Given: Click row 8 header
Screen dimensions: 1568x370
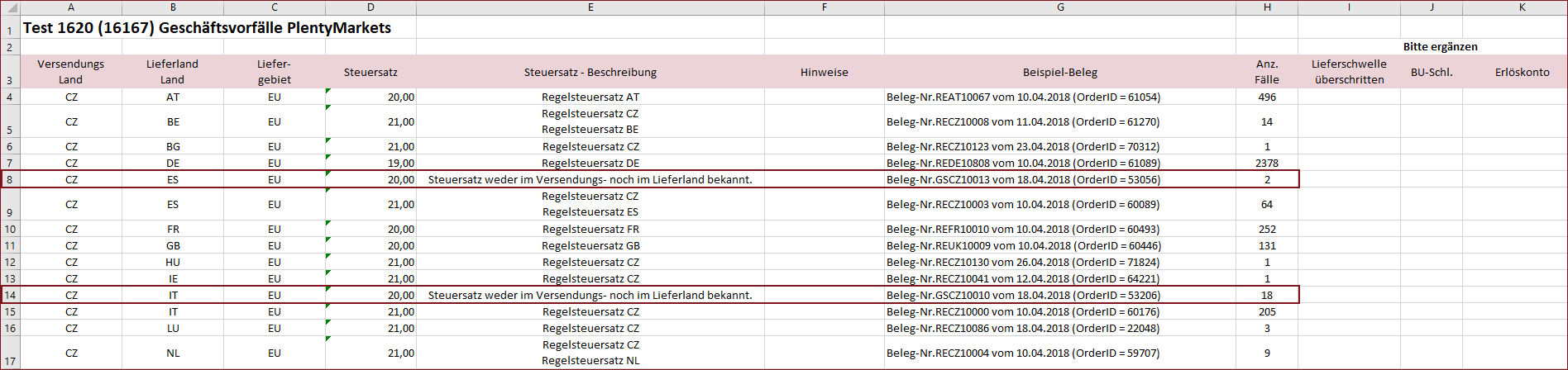Looking at the screenshot, I should coord(10,179).
